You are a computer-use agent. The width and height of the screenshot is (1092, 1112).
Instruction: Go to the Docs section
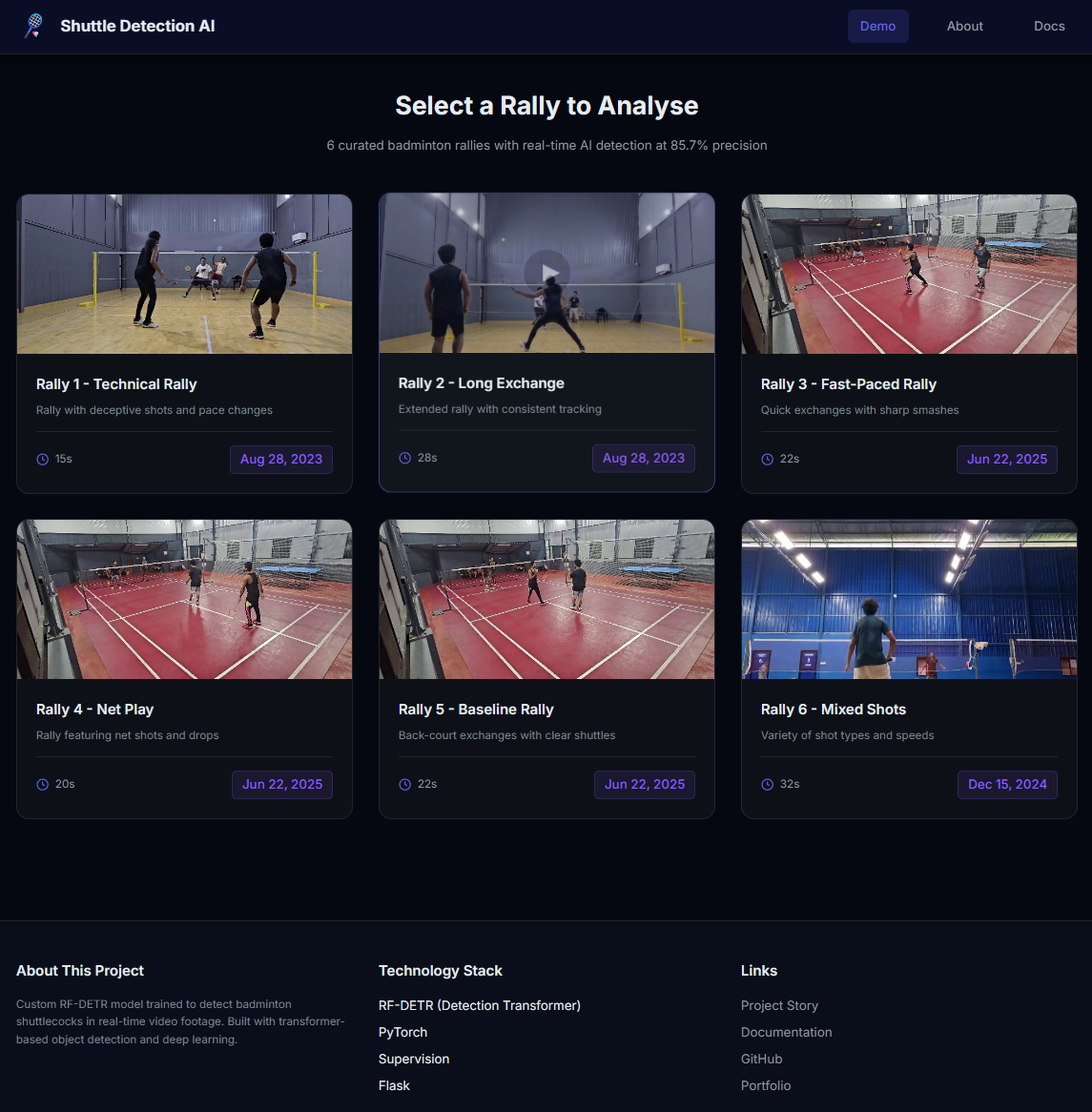(1049, 26)
